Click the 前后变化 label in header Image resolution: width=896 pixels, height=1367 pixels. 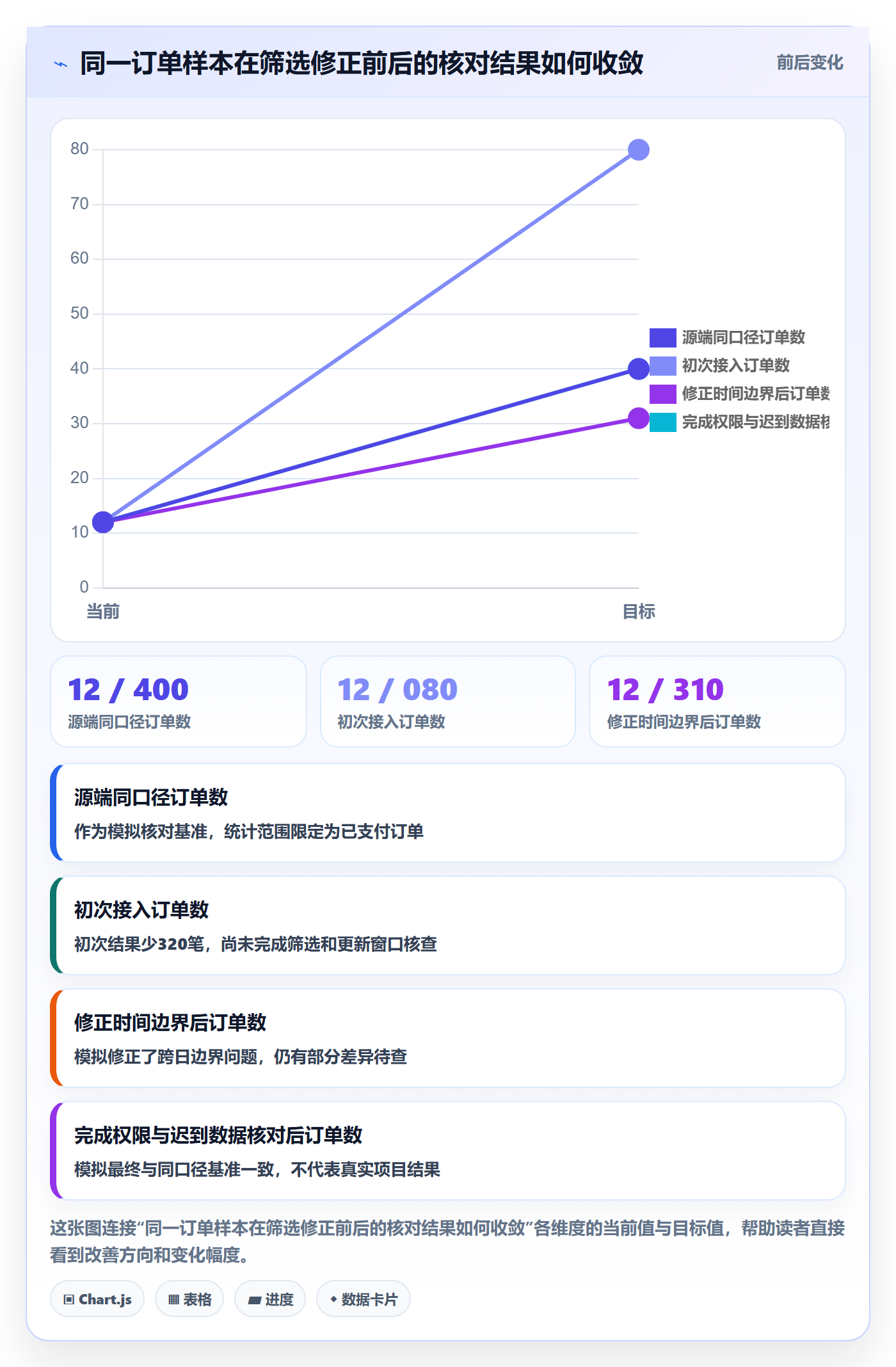pos(810,63)
